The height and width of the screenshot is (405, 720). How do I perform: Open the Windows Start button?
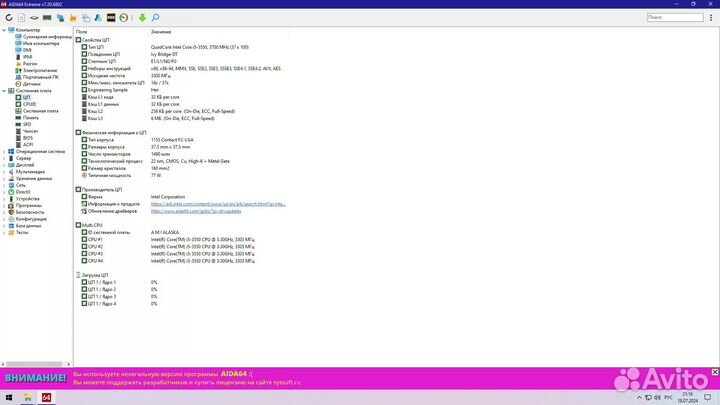(x=9, y=397)
